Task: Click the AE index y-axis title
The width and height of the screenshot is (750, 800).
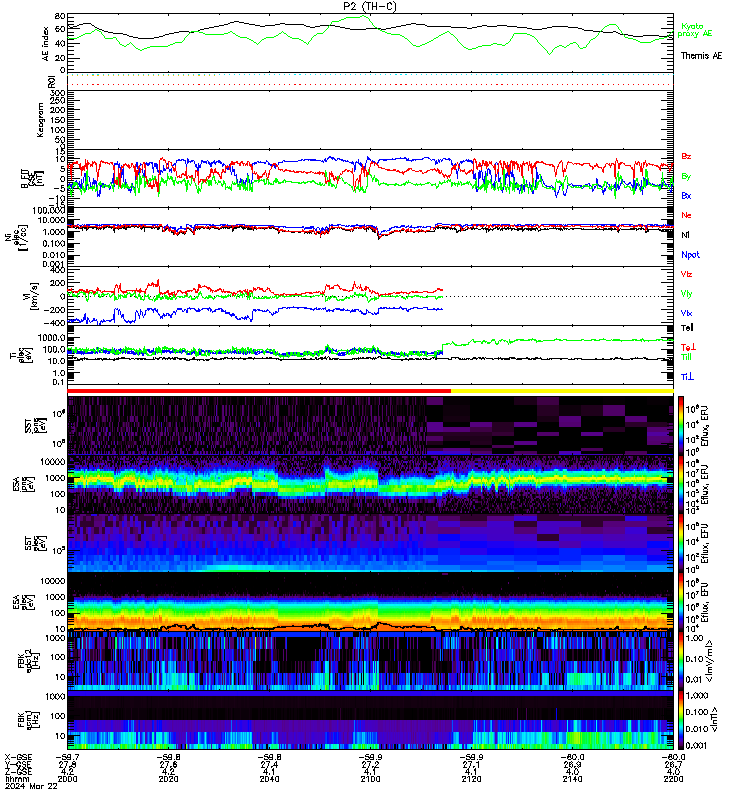Action: 45,44
